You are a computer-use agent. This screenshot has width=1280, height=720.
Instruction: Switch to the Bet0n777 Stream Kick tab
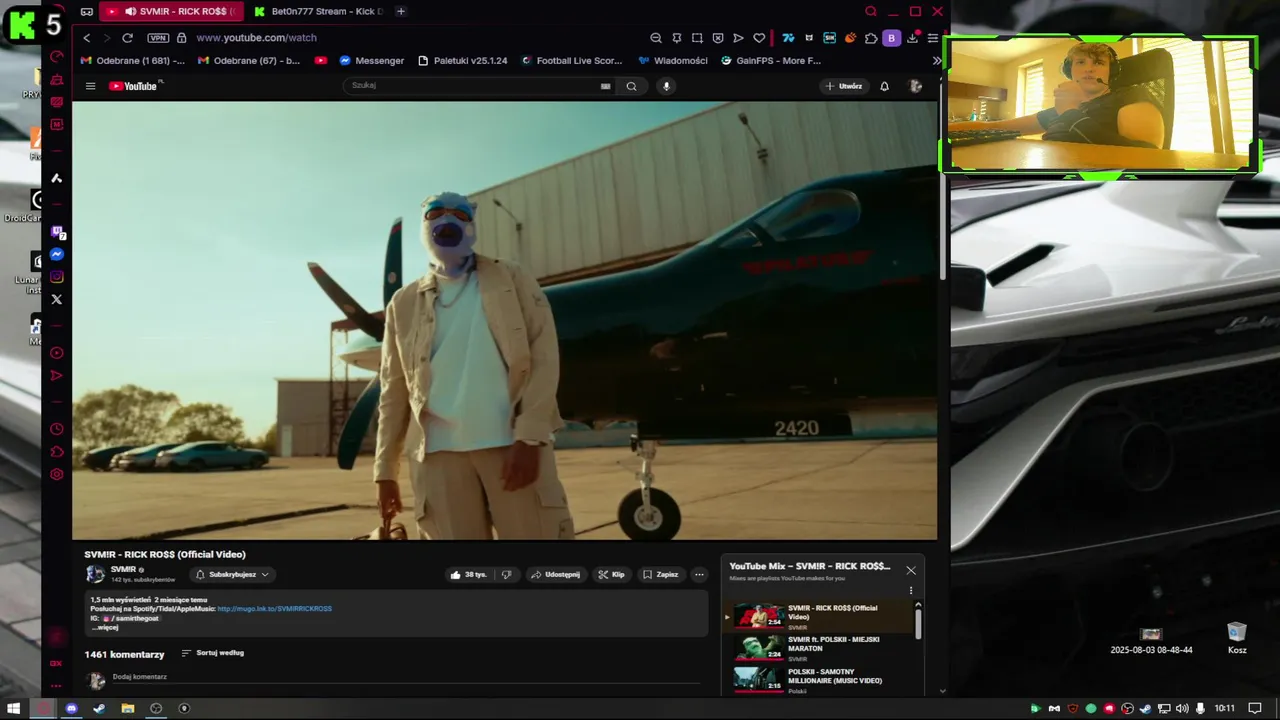pos(318,11)
